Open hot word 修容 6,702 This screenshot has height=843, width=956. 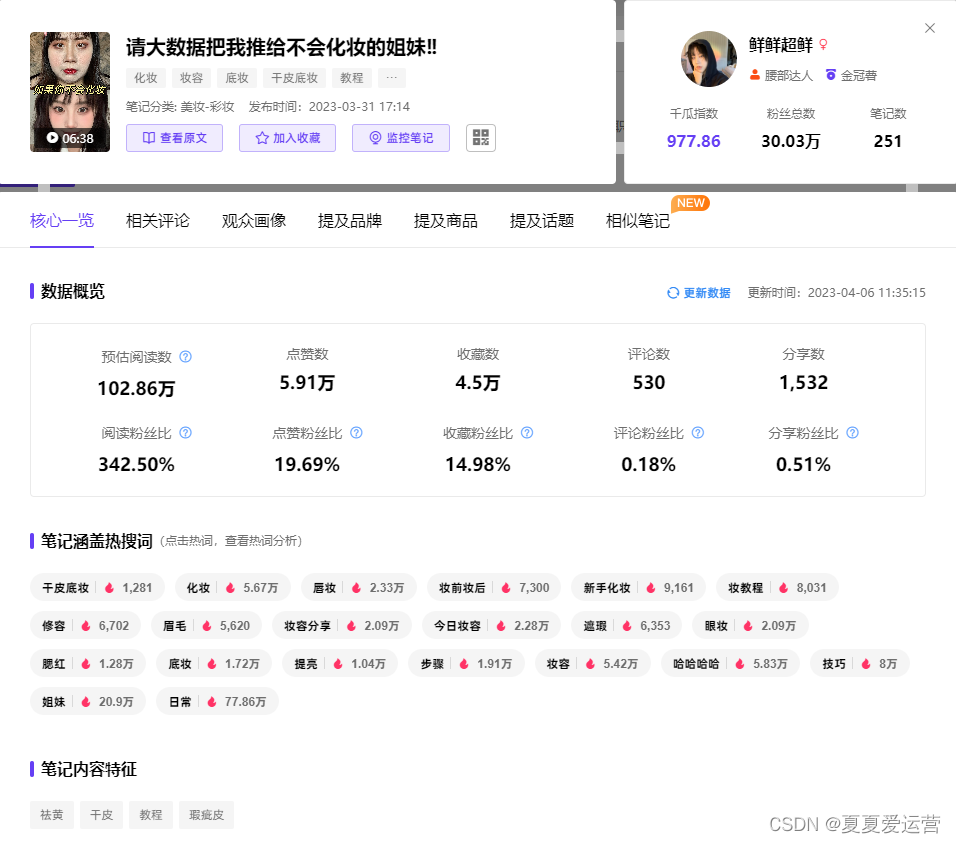(x=85, y=625)
